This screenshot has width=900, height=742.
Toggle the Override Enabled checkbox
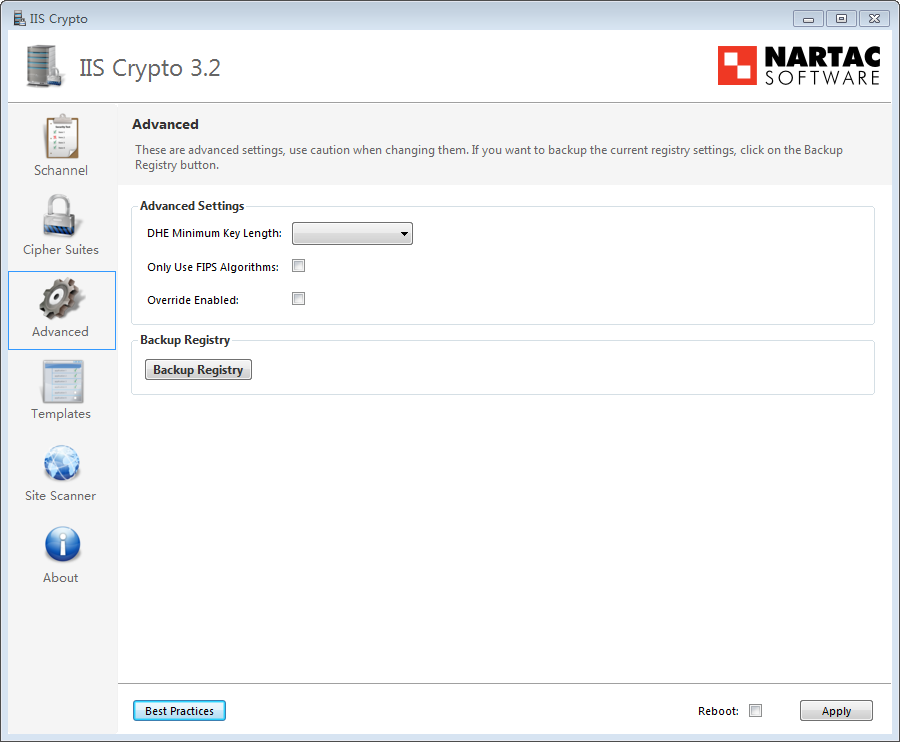tap(298, 298)
